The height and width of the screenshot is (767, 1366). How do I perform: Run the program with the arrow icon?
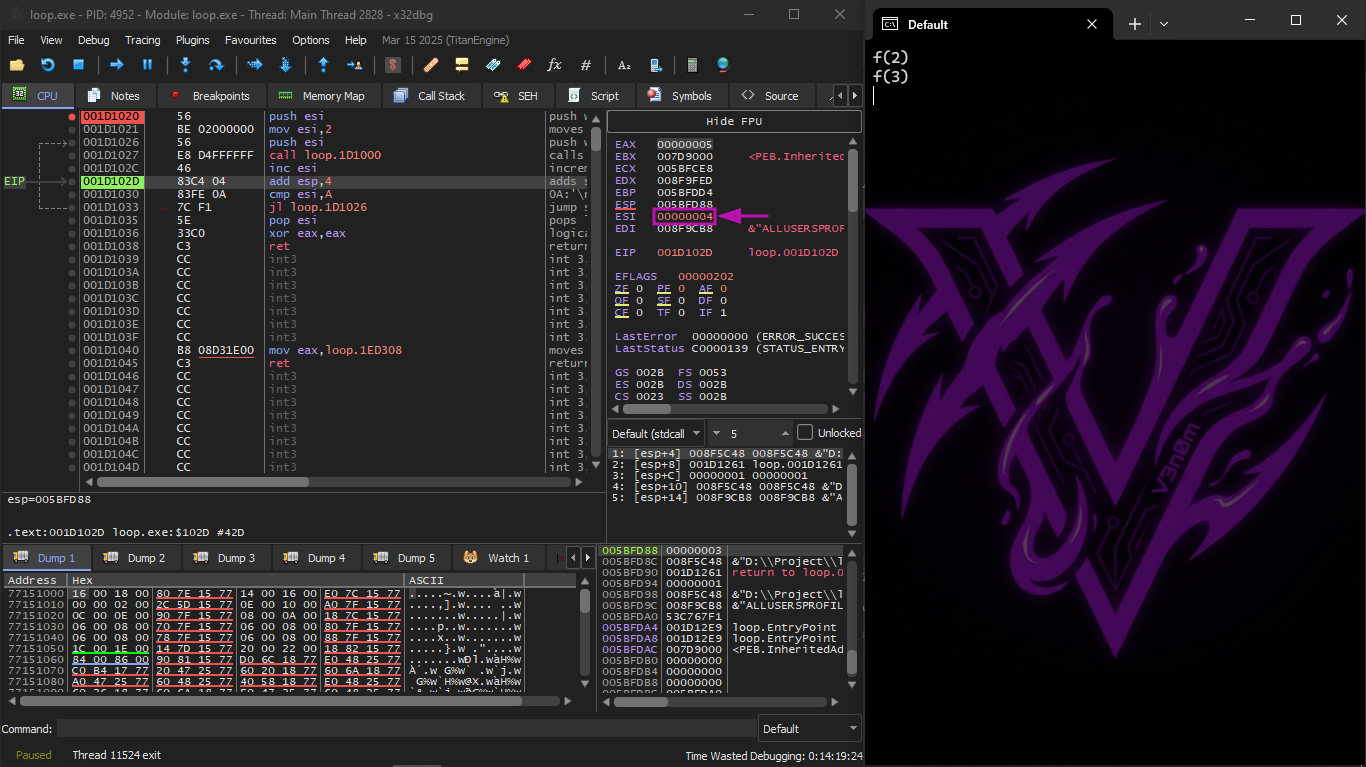point(116,65)
